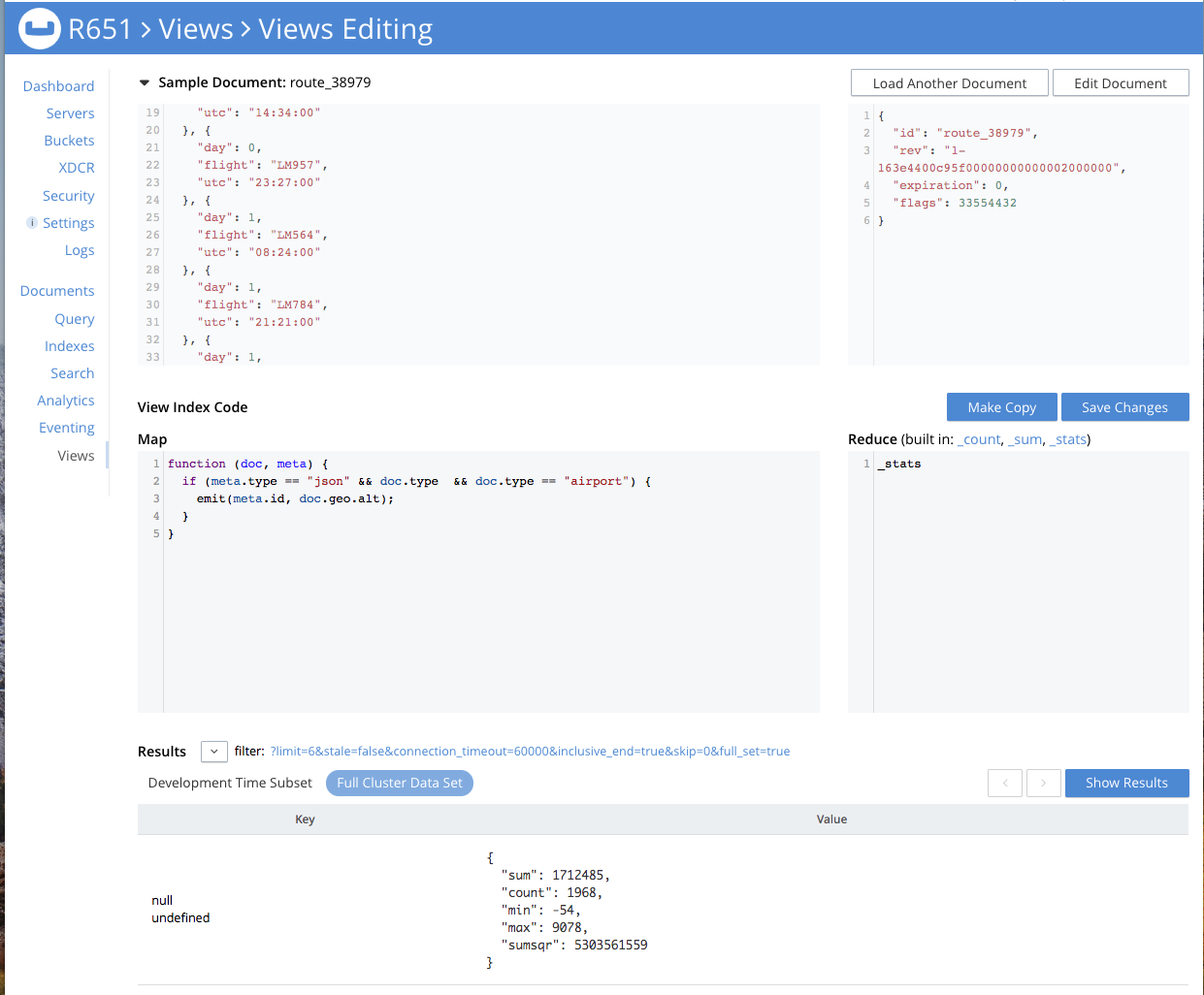The image size is (1204, 995).
Task: Apply the _sum built-in reduce
Action: pos(1025,438)
